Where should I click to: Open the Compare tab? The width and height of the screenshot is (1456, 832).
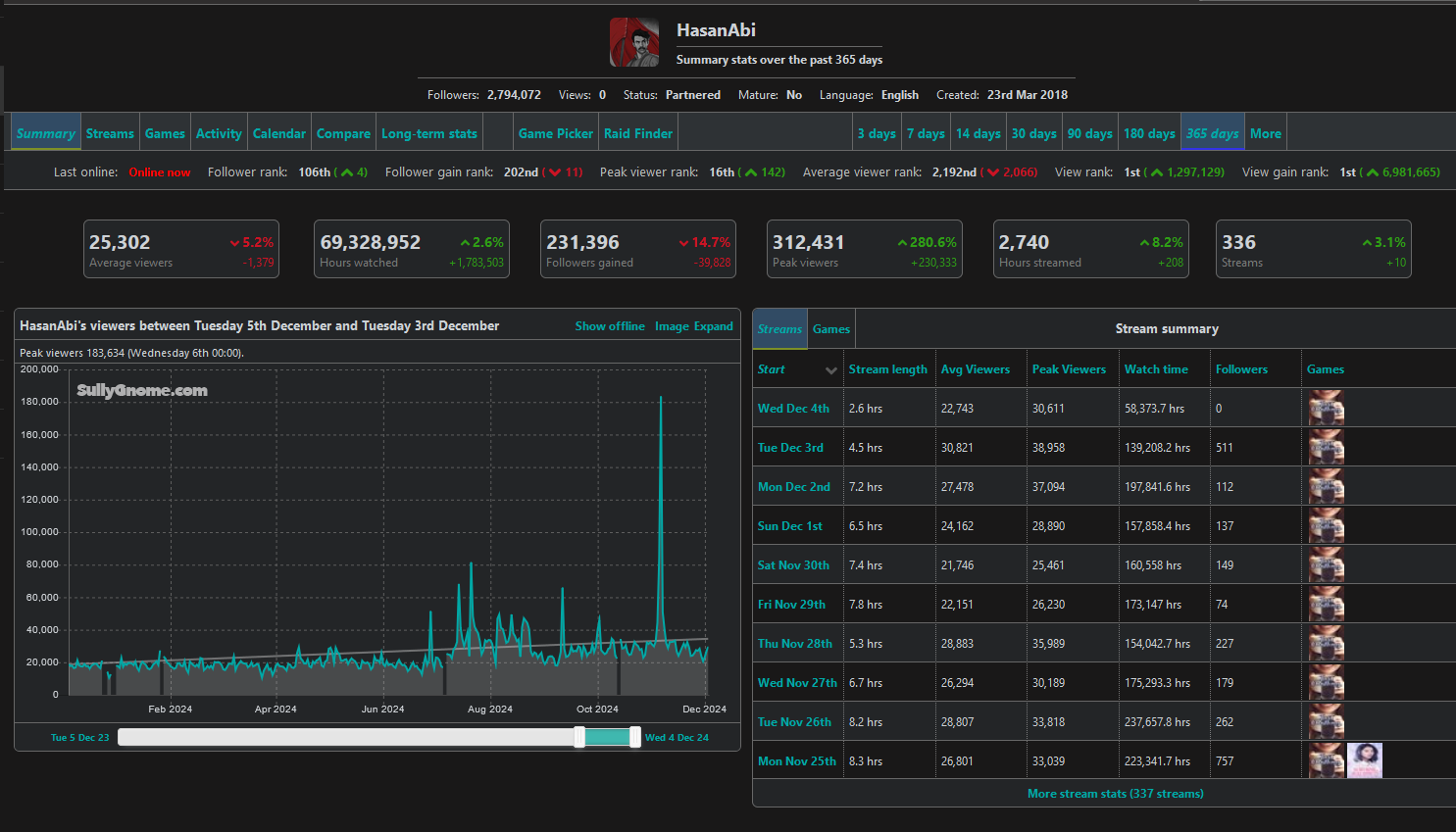pyautogui.click(x=343, y=133)
